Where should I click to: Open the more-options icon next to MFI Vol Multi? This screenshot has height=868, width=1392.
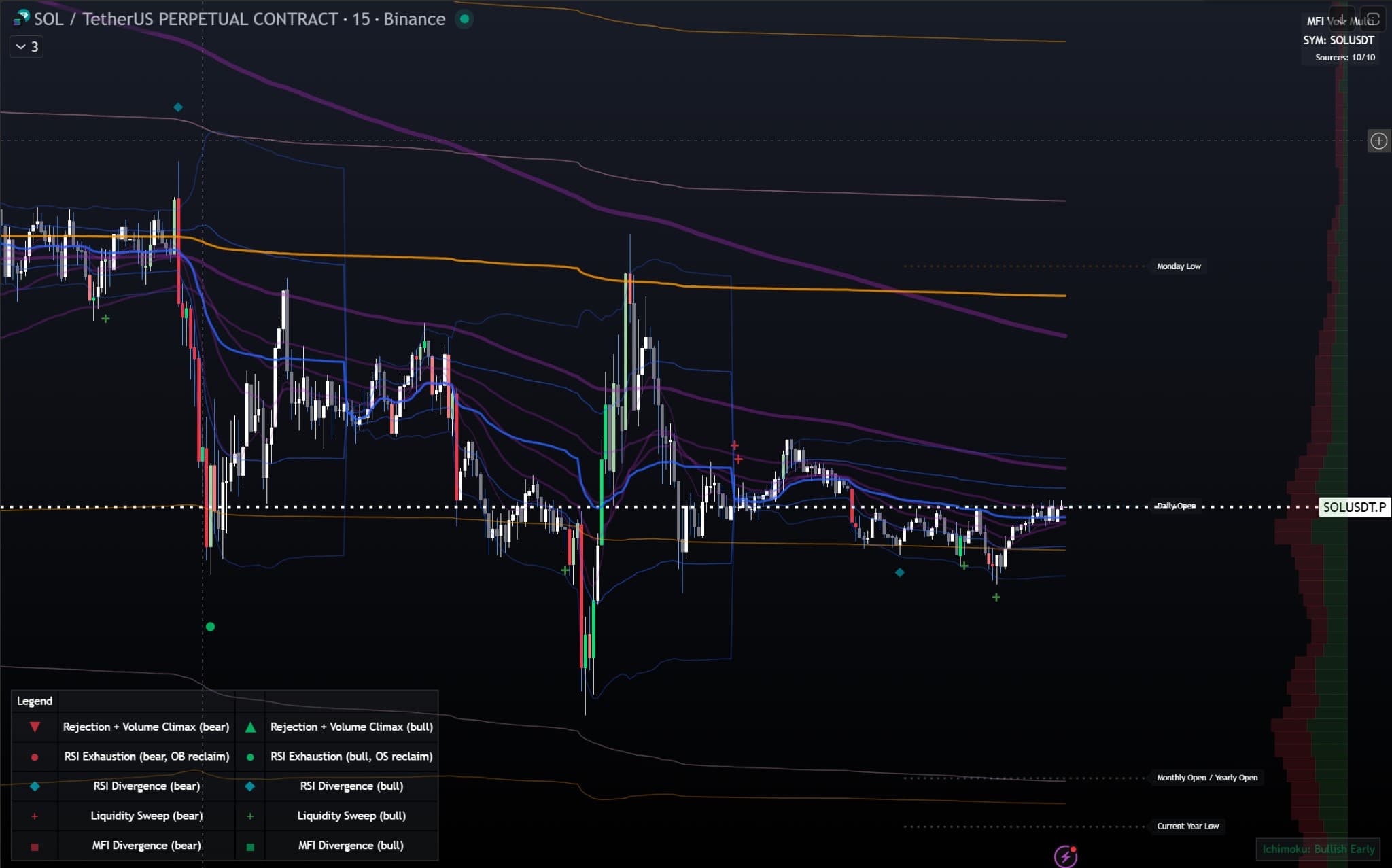1372,19
